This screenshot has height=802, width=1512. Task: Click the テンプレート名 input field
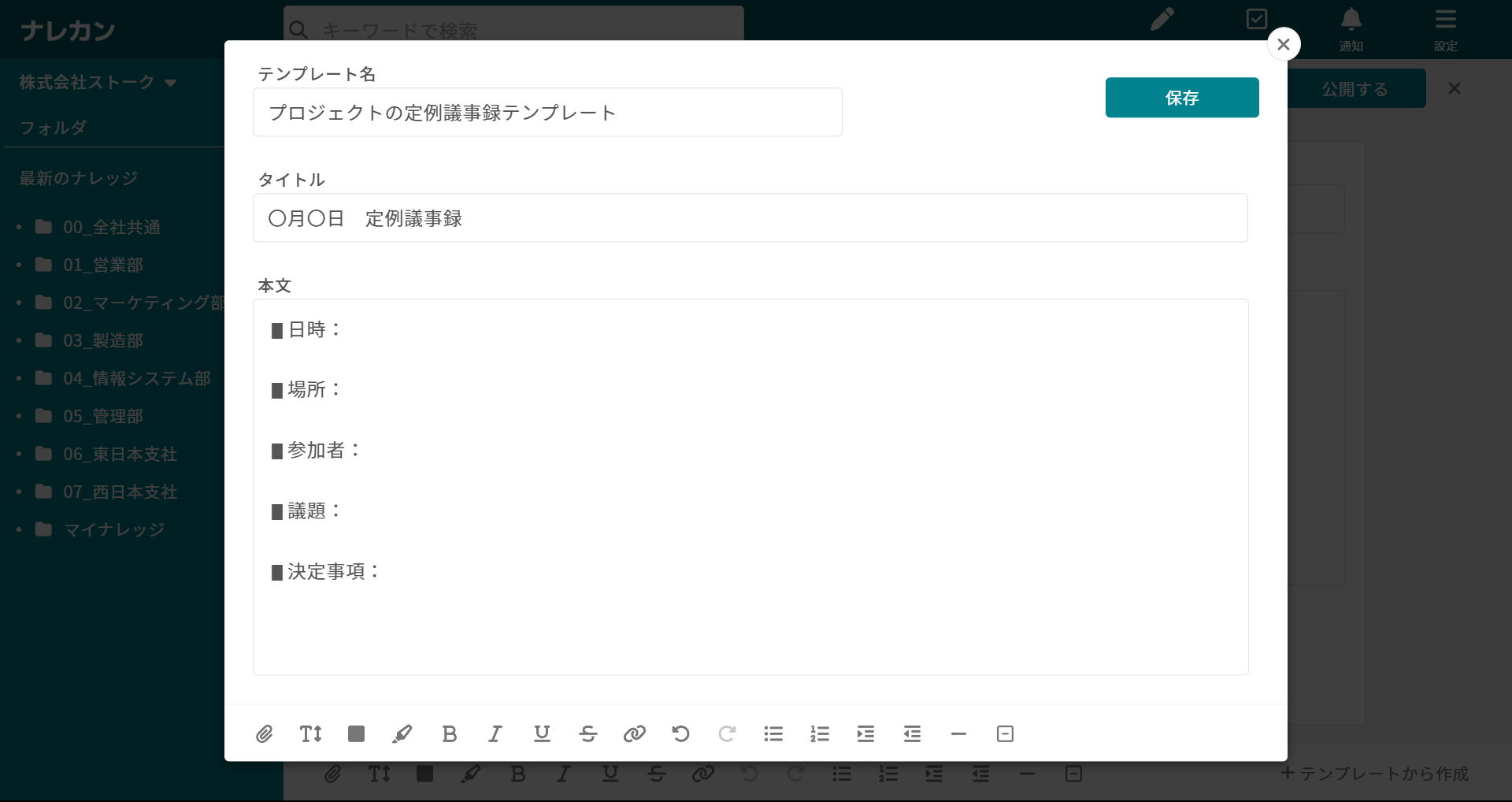pos(547,113)
